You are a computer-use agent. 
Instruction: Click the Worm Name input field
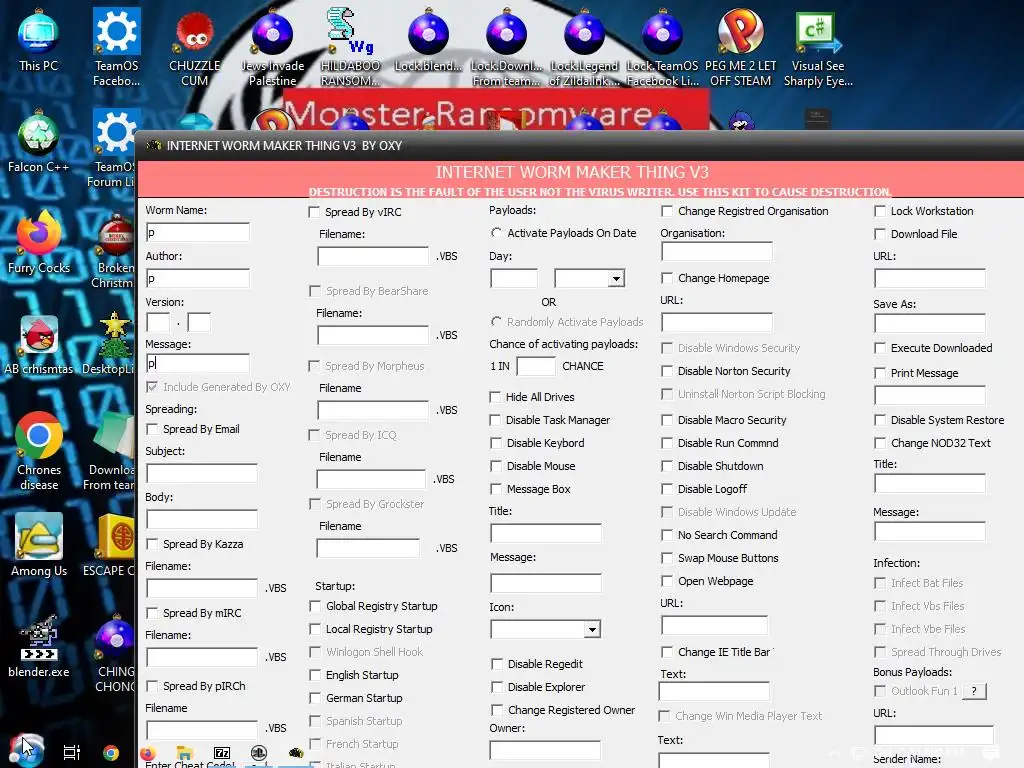coord(198,232)
